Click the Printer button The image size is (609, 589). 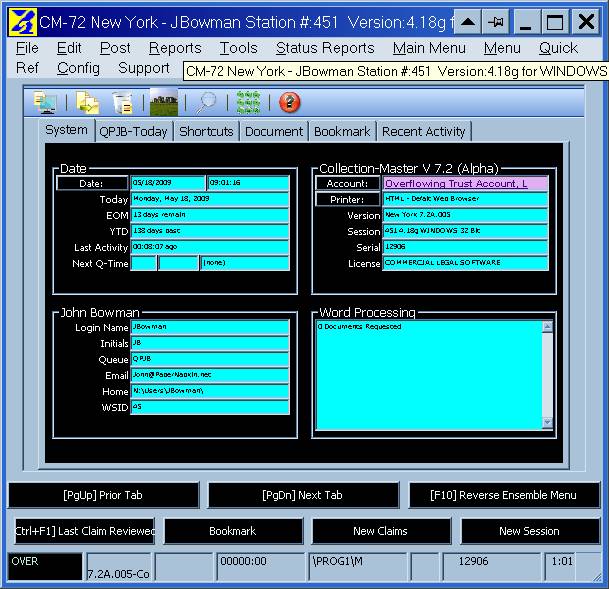point(347,200)
